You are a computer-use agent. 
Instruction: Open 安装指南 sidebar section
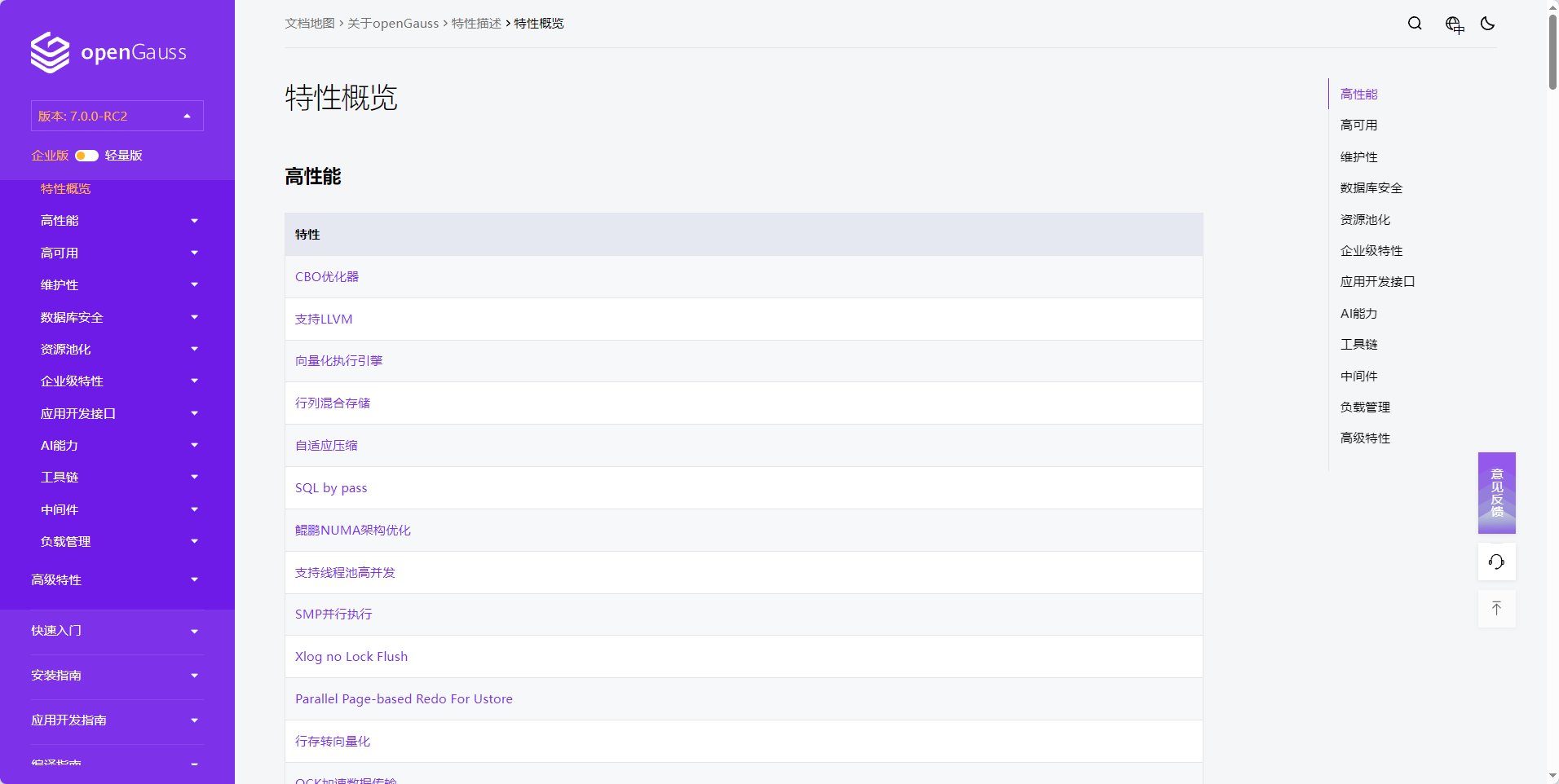click(56, 676)
